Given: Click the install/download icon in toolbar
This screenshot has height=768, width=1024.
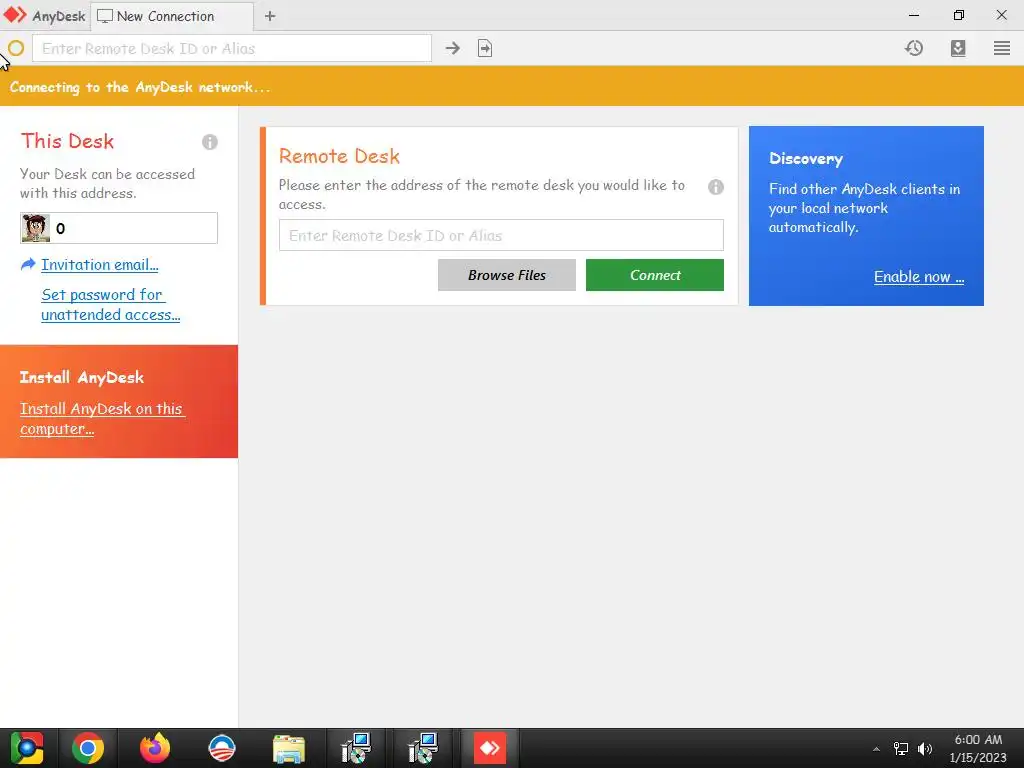Looking at the screenshot, I should point(957,48).
